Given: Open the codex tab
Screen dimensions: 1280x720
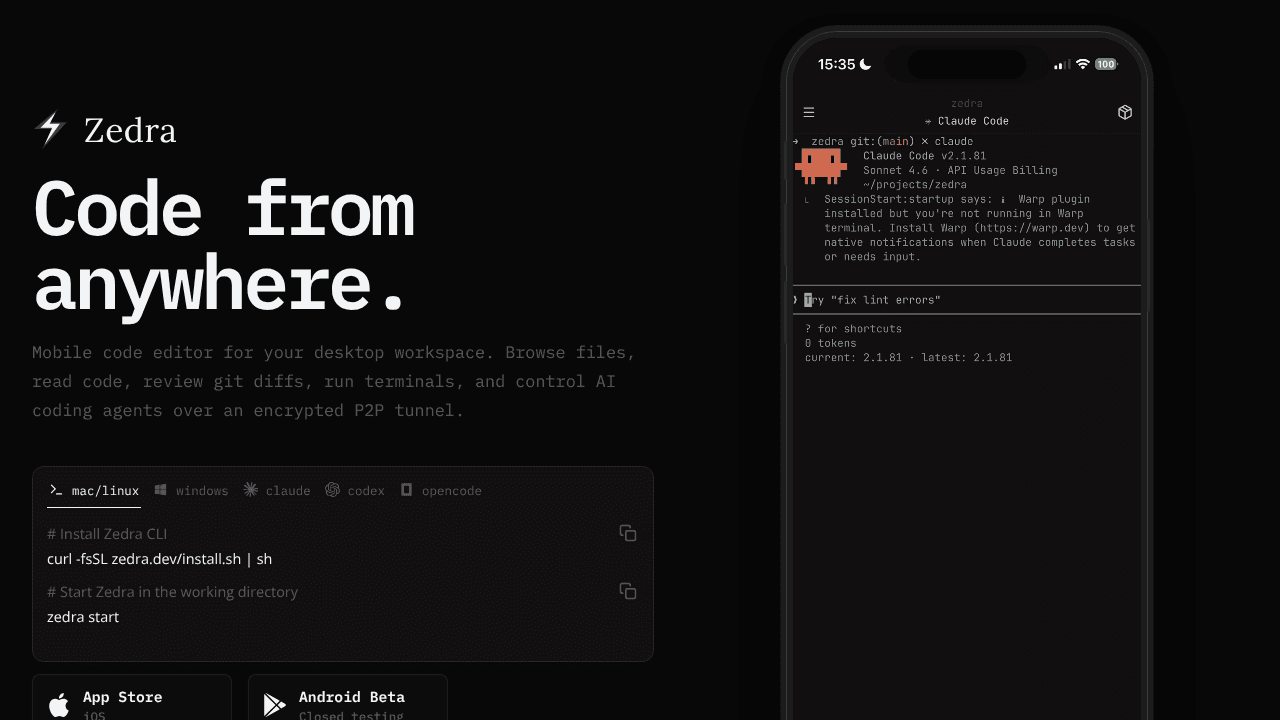Looking at the screenshot, I should pos(355,490).
